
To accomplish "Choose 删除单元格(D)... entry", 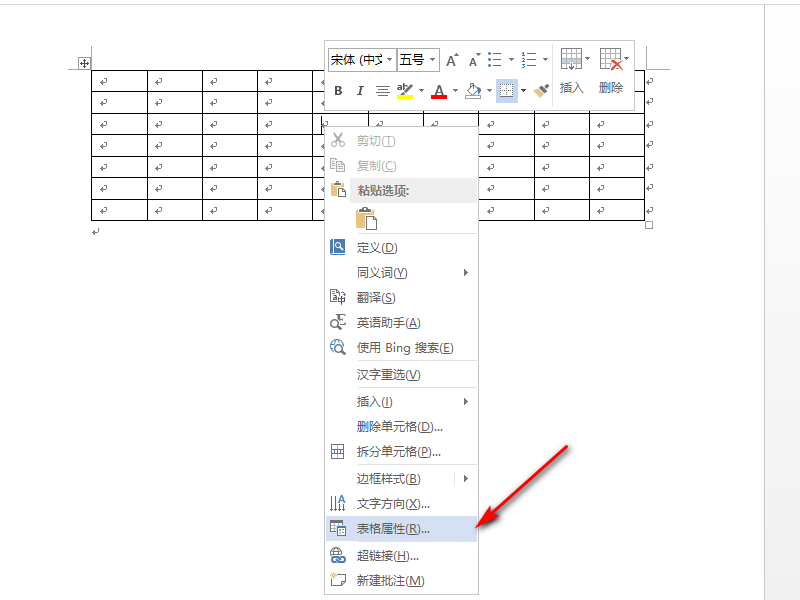I will pyautogui.click(x=402, y=427).
